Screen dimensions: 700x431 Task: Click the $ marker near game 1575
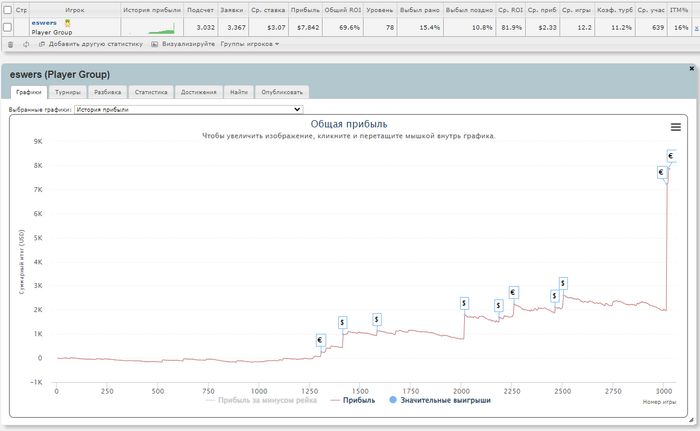377,319
